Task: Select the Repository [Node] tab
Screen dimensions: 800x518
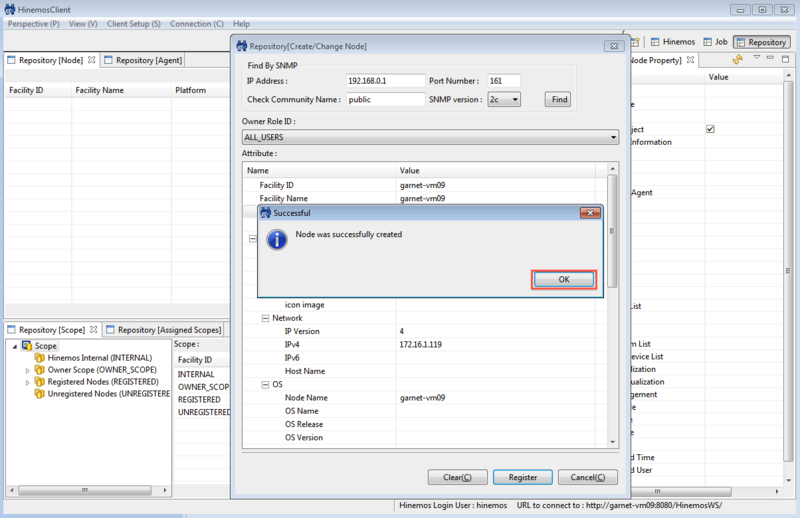Action: (51, 60)
